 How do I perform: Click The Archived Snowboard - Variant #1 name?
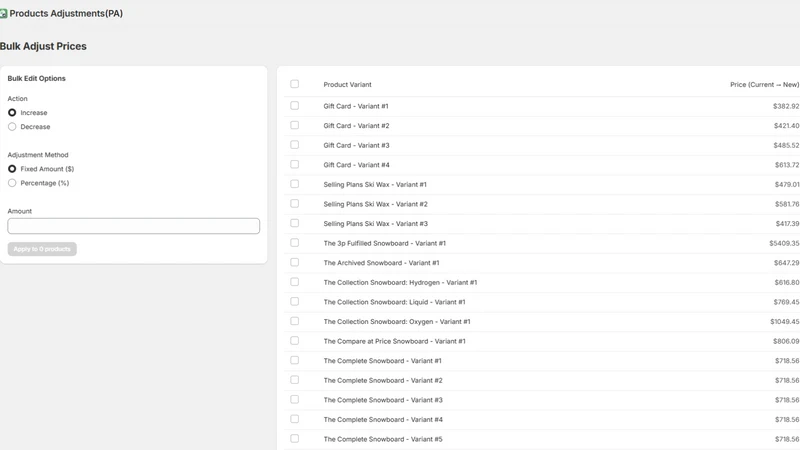(x=381, y=263)
